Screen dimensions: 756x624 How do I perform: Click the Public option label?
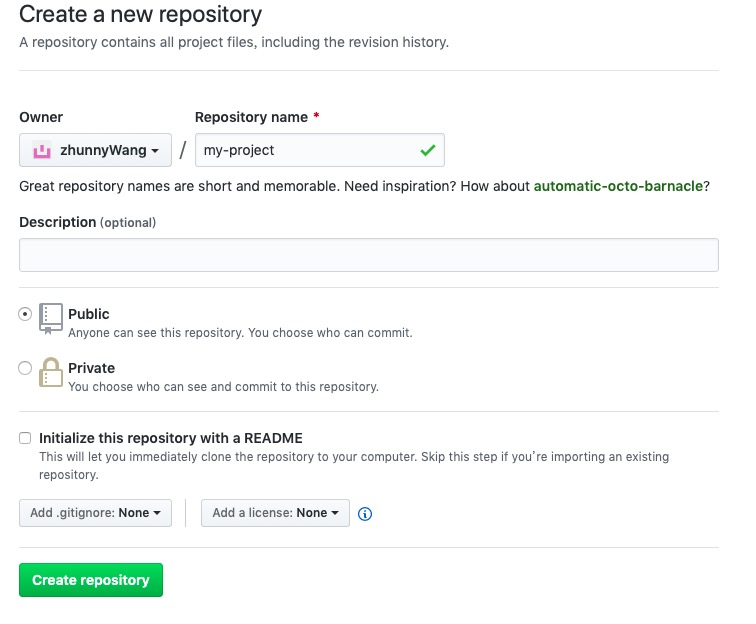[89, 314]
